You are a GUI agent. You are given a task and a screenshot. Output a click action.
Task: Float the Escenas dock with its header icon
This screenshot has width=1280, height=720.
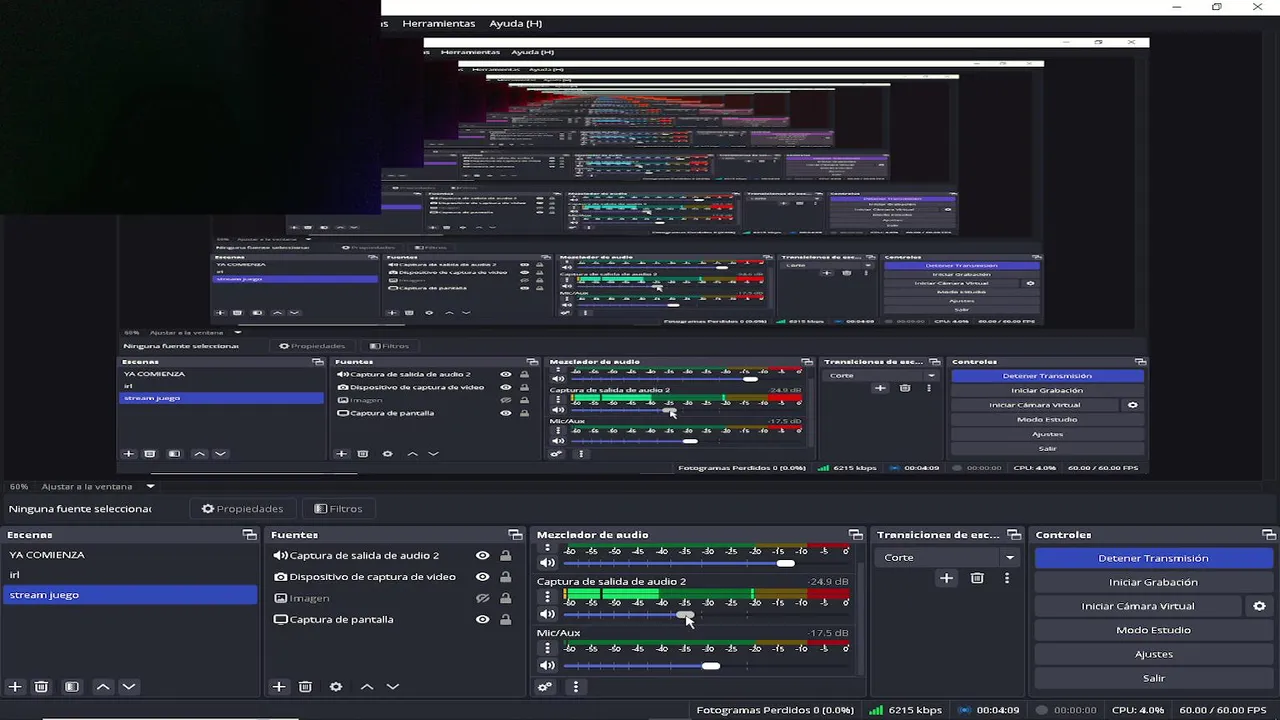point(249,535)
